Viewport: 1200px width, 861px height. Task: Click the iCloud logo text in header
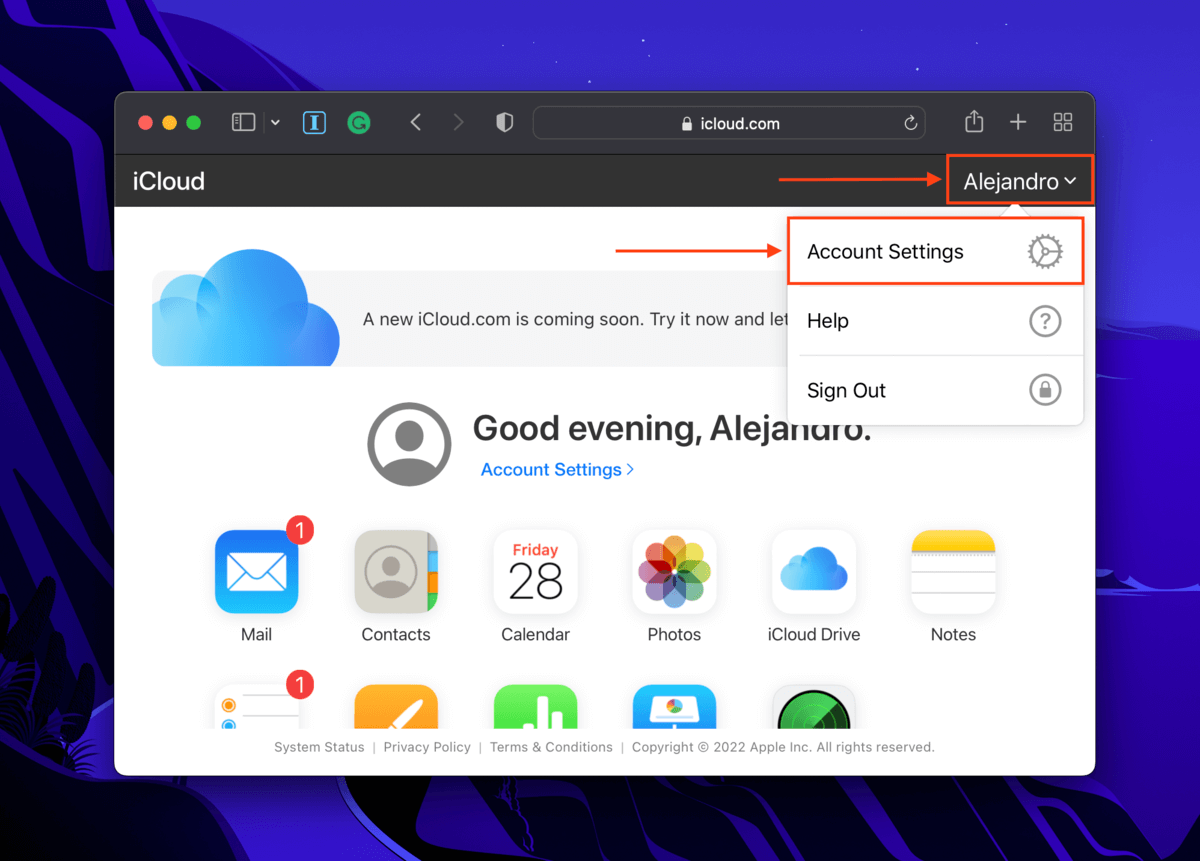pyautogui.click(x=168, y=181)
